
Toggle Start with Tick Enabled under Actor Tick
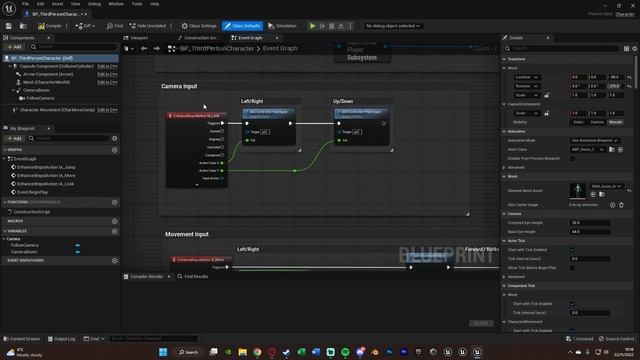coord(572,250)
